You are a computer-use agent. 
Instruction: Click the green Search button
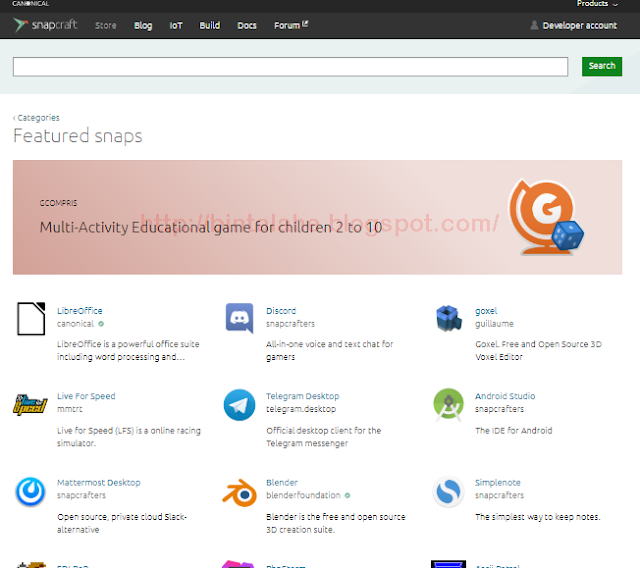(602, 66)
